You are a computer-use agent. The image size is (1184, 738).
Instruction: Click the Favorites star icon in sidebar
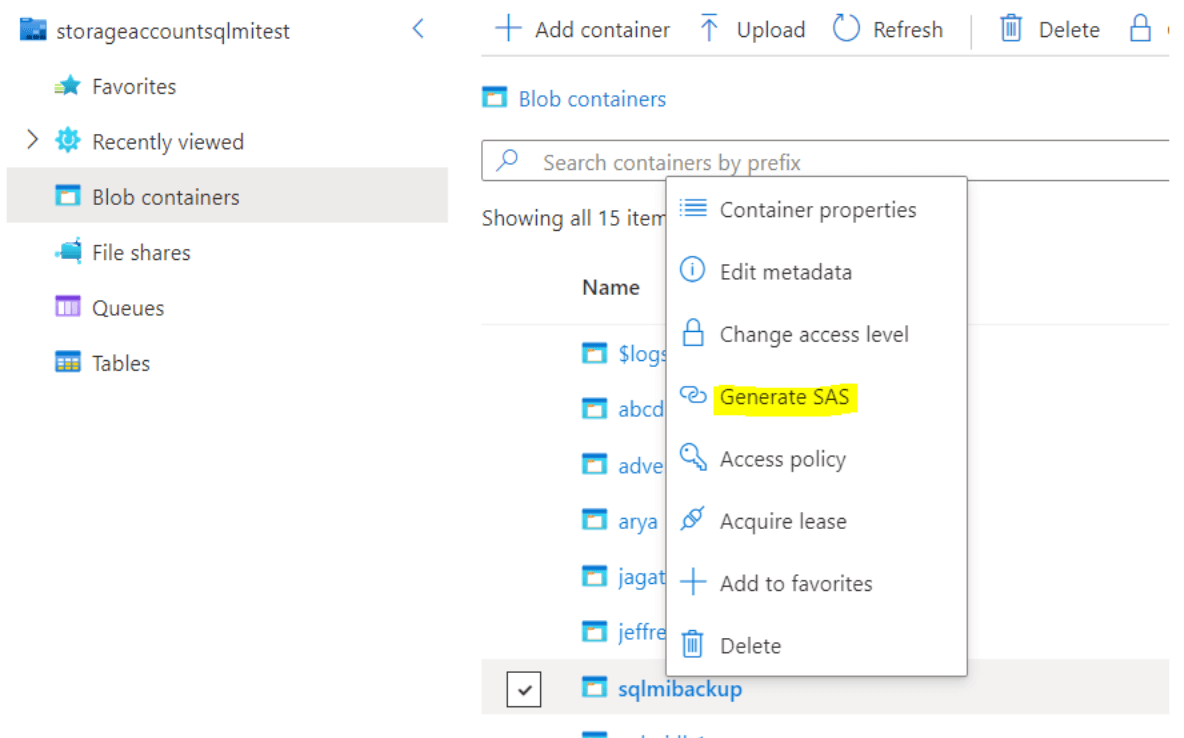(x=67, y=87)
